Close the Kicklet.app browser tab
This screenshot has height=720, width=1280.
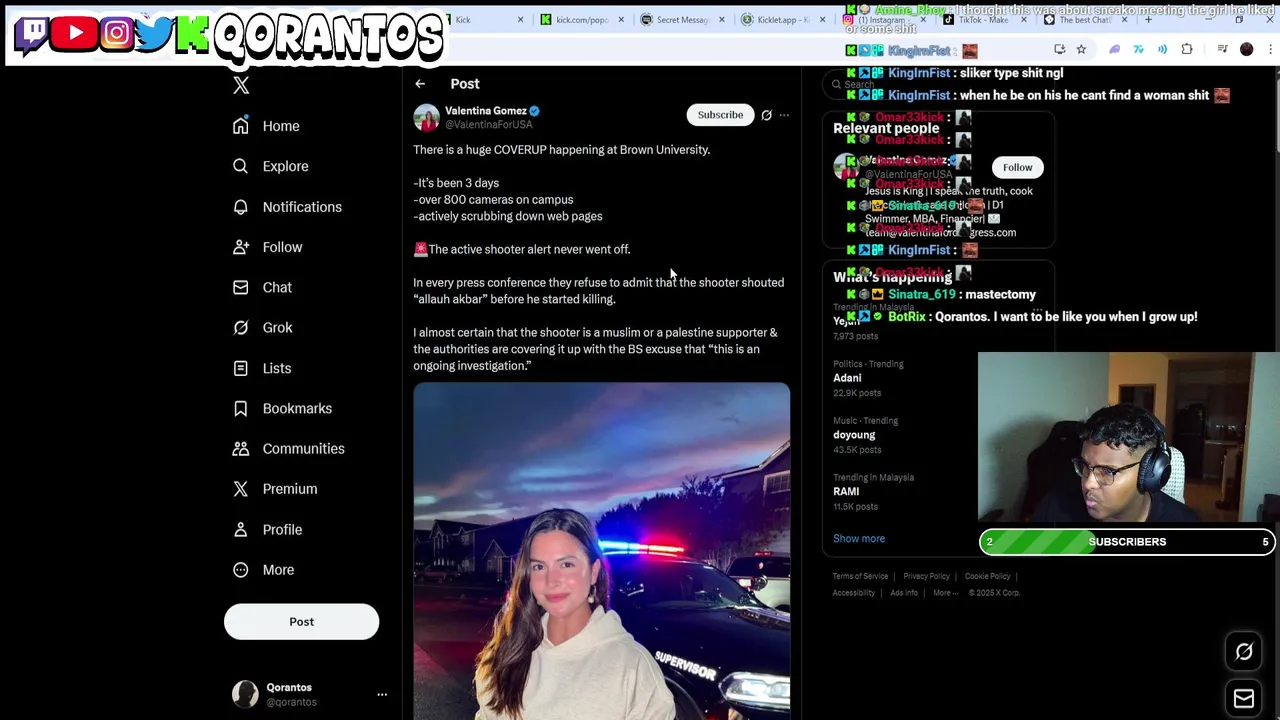822,20
